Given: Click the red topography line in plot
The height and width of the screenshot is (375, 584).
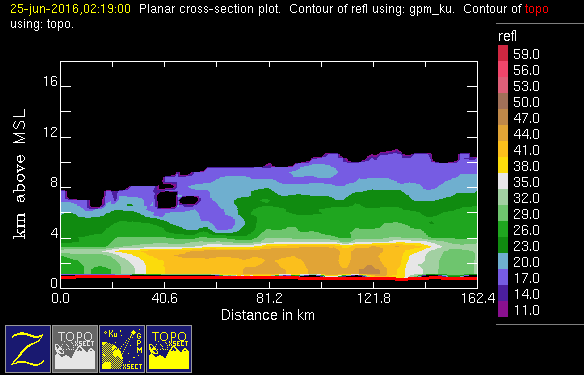Looking at the screenshot, I should coord(269,277).
